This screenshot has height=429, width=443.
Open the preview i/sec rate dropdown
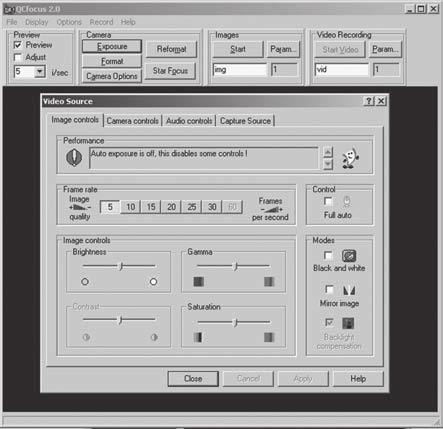click(x=40, y=71)
